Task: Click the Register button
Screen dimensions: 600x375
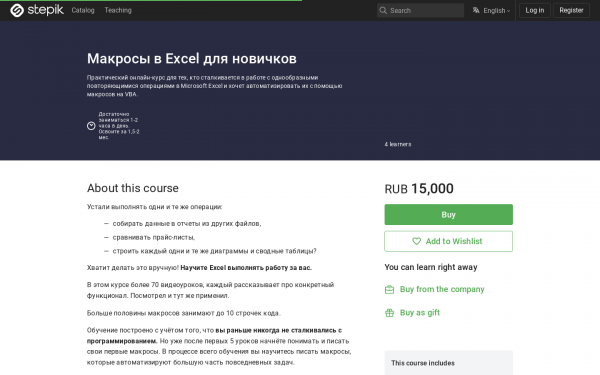Action: point(571,10)
